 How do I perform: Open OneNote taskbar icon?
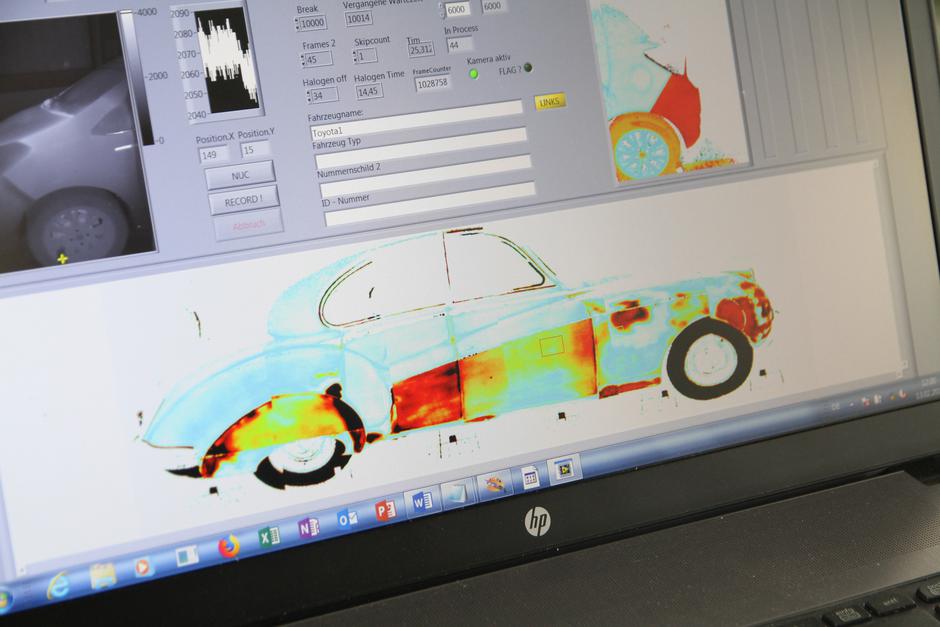[308, 527]
